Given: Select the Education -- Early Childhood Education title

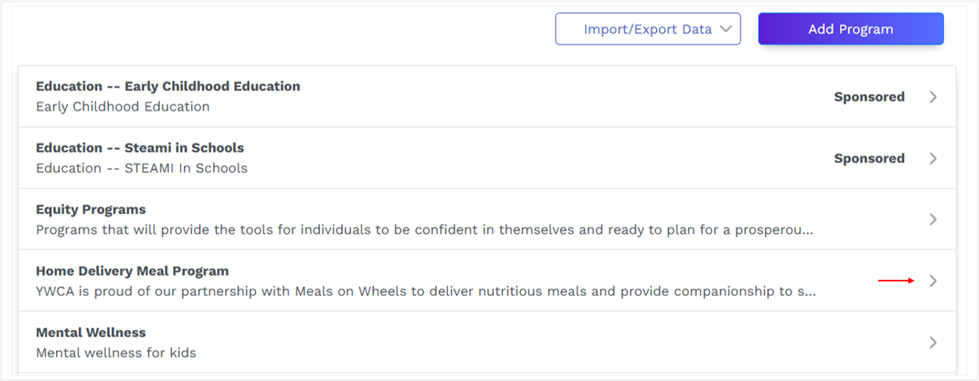Looking at the screenshot, I should coord(168,86).
